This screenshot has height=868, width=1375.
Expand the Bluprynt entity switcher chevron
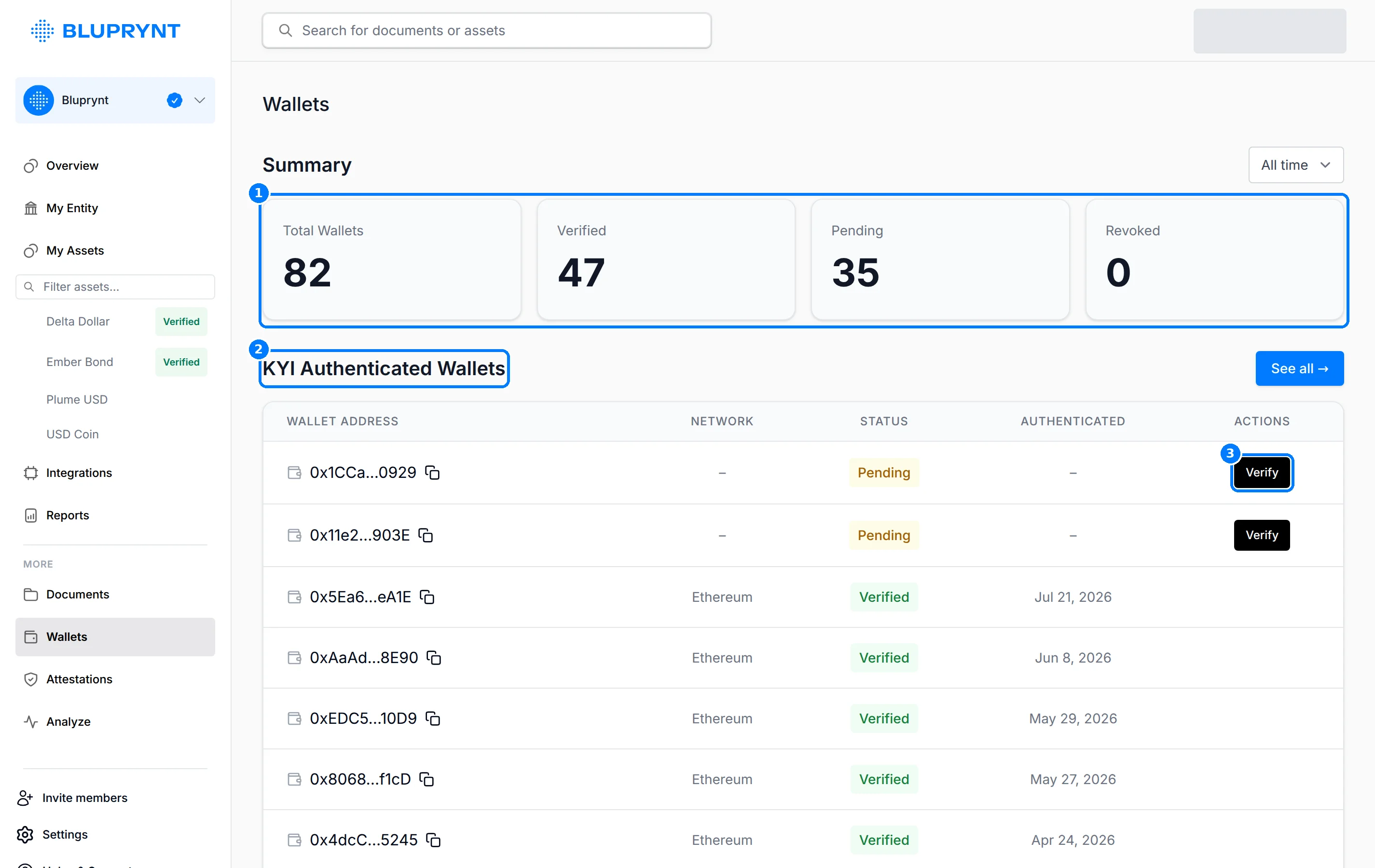coord(200,100)
